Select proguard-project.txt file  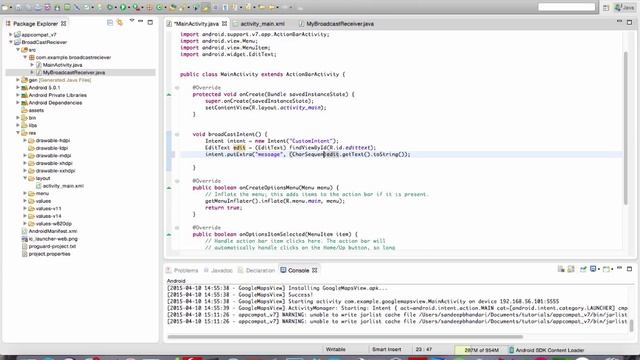(x=52, y=246)
